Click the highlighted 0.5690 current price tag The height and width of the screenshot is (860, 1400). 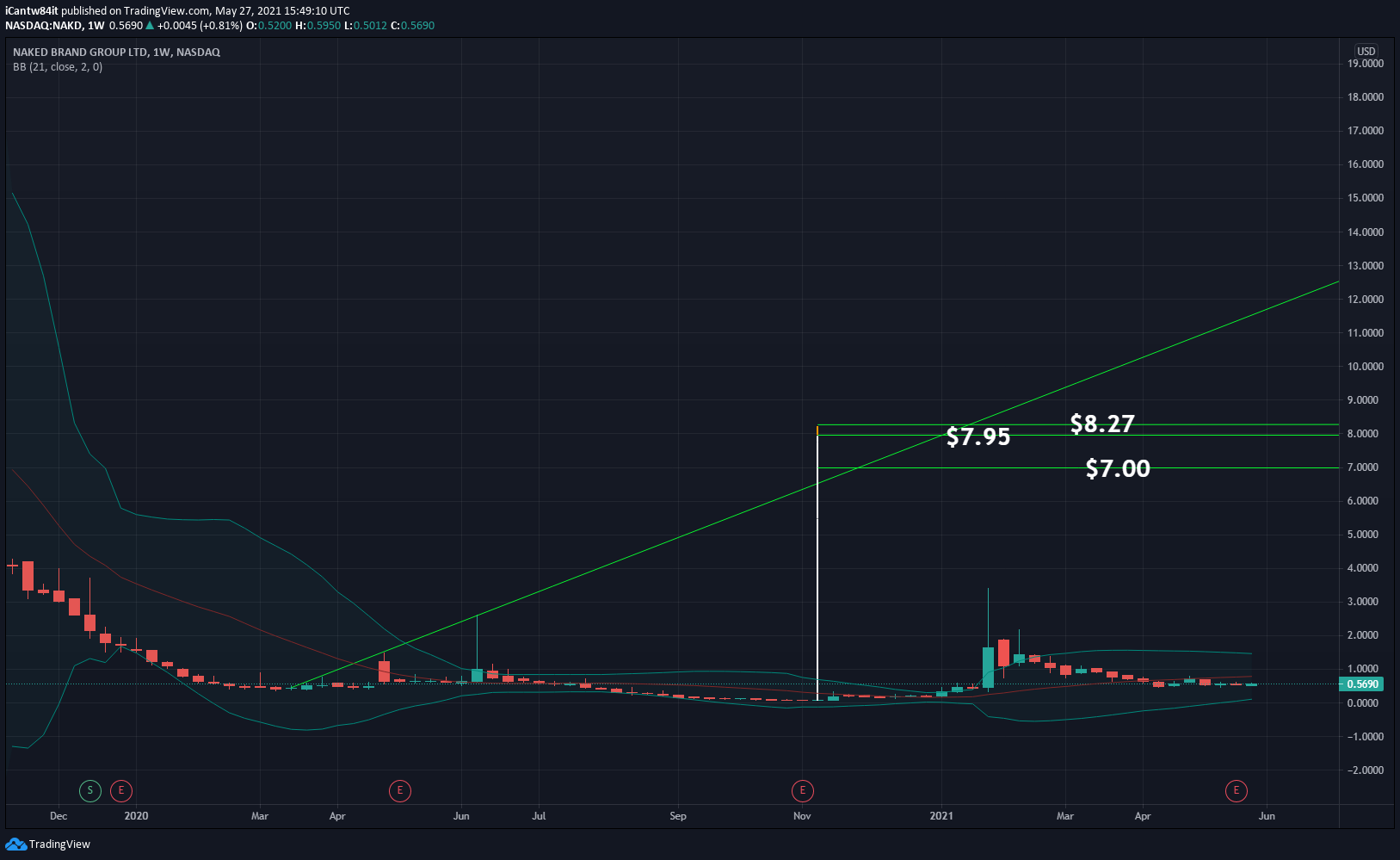(1362, 684)
